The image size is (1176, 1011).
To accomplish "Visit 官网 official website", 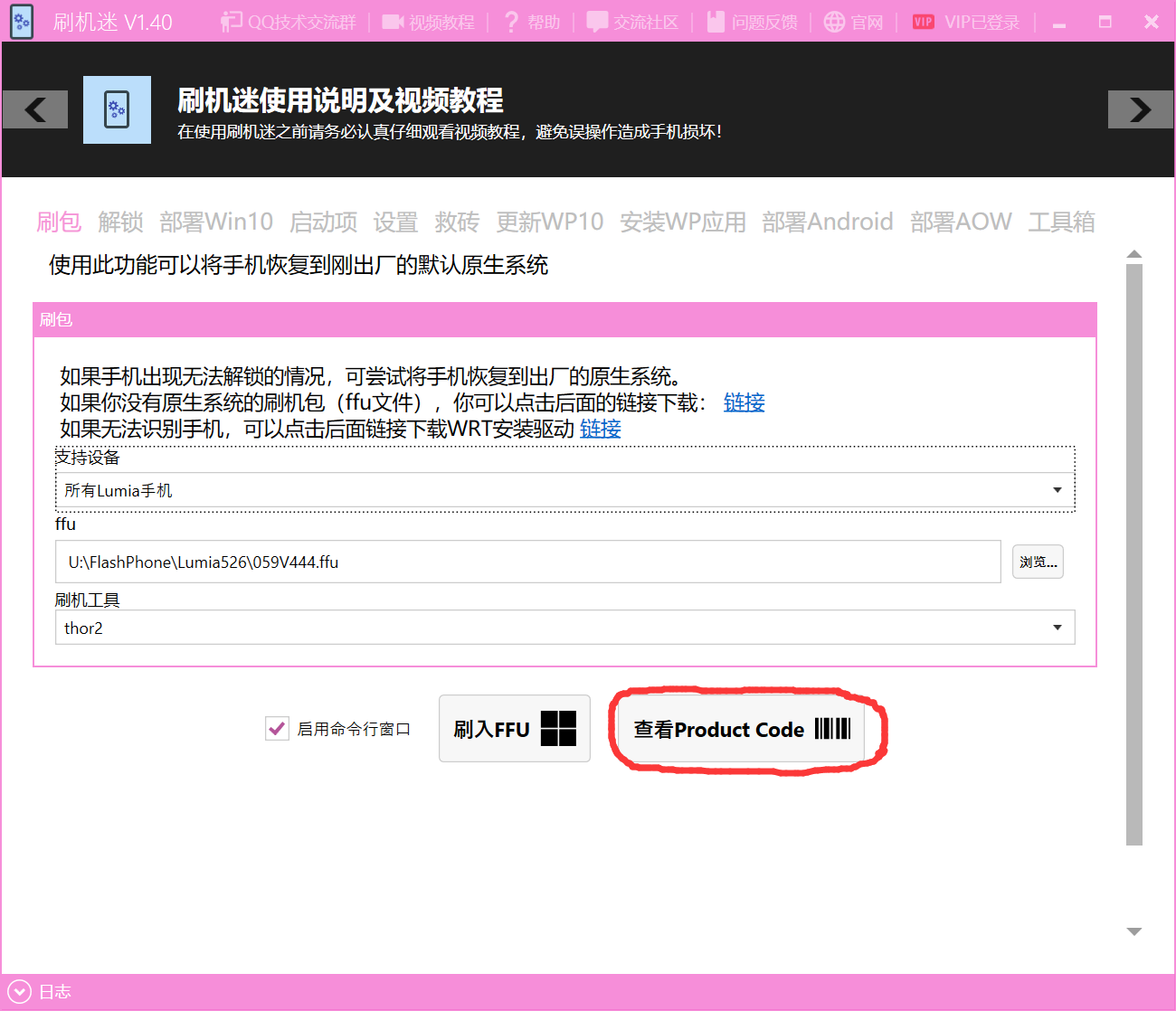I will click(834, 22).
